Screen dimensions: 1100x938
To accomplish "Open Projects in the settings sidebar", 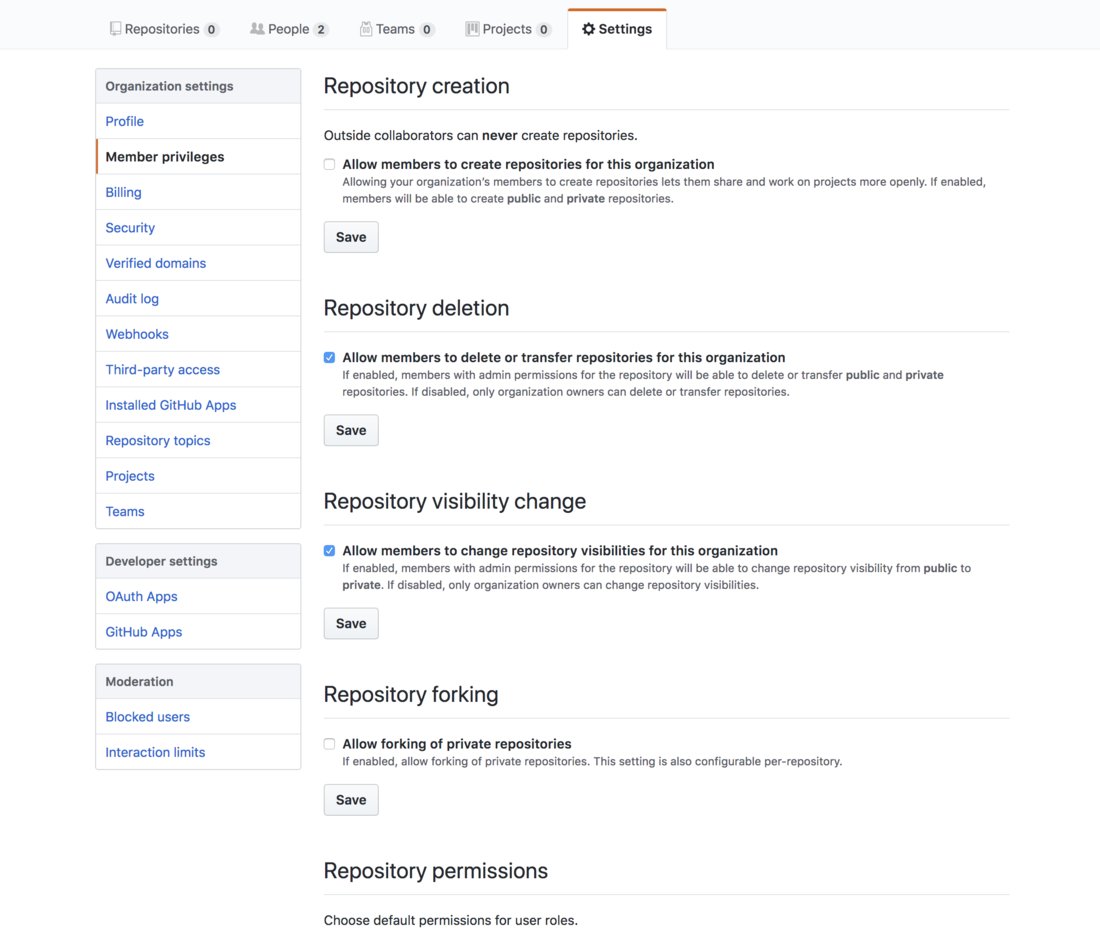I will [x=198, y=476].
